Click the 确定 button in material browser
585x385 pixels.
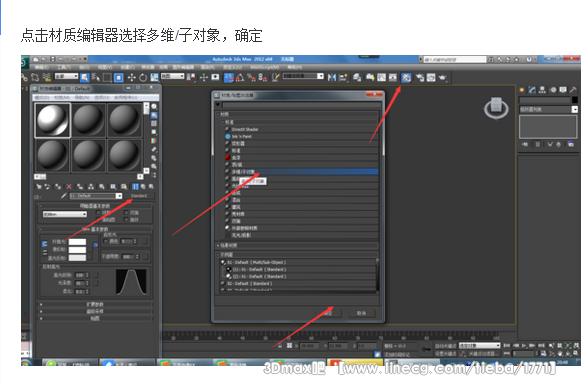click(x=329, y=313)
